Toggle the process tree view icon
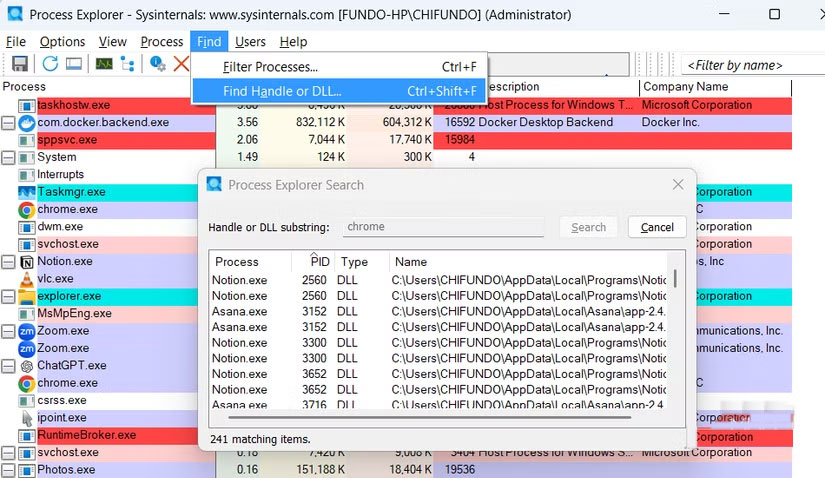This screenshot has height=478, width=825. coord(127,64)
